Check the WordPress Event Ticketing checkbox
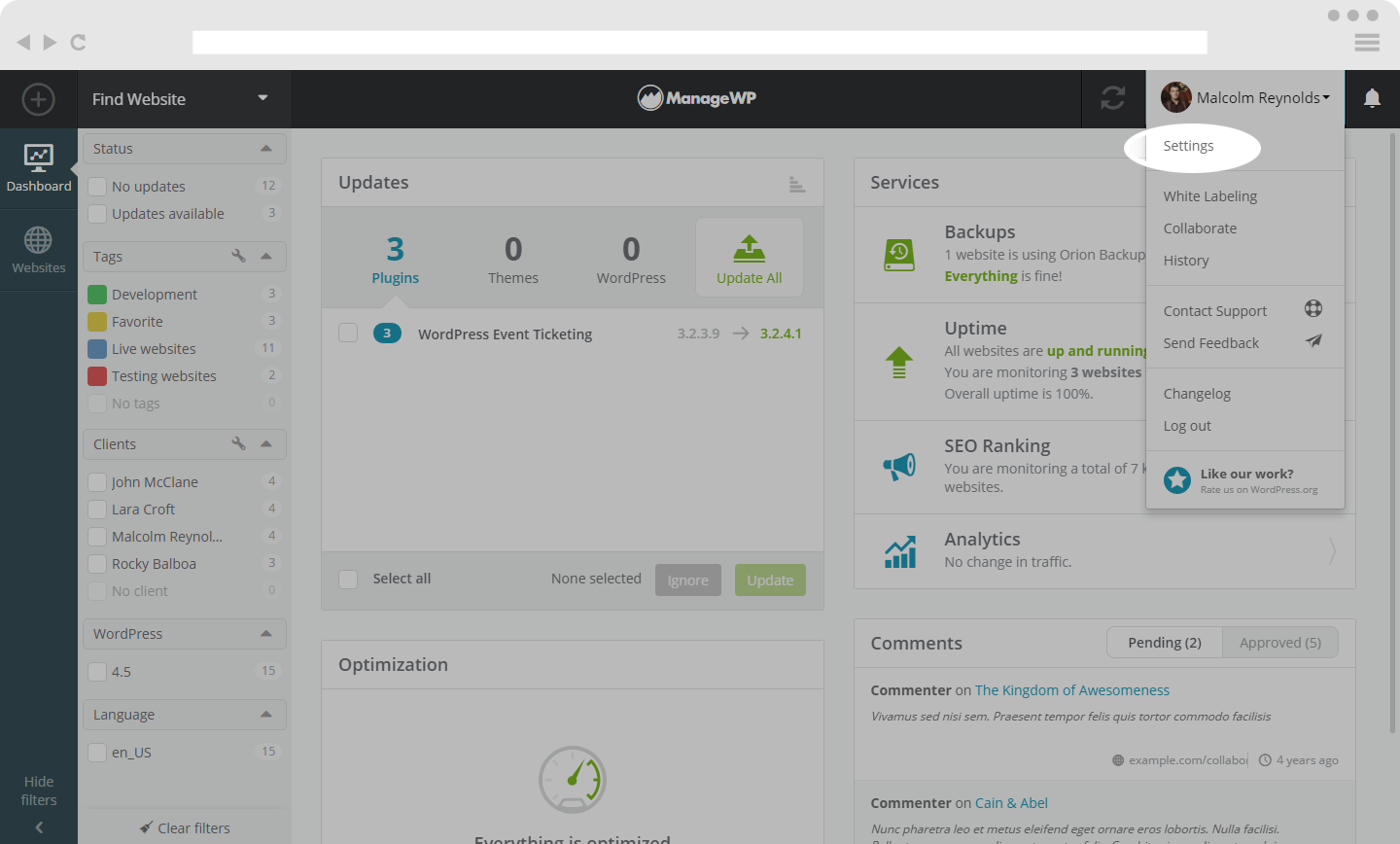Screen dimensions: 1400x844 pos(348,333)
